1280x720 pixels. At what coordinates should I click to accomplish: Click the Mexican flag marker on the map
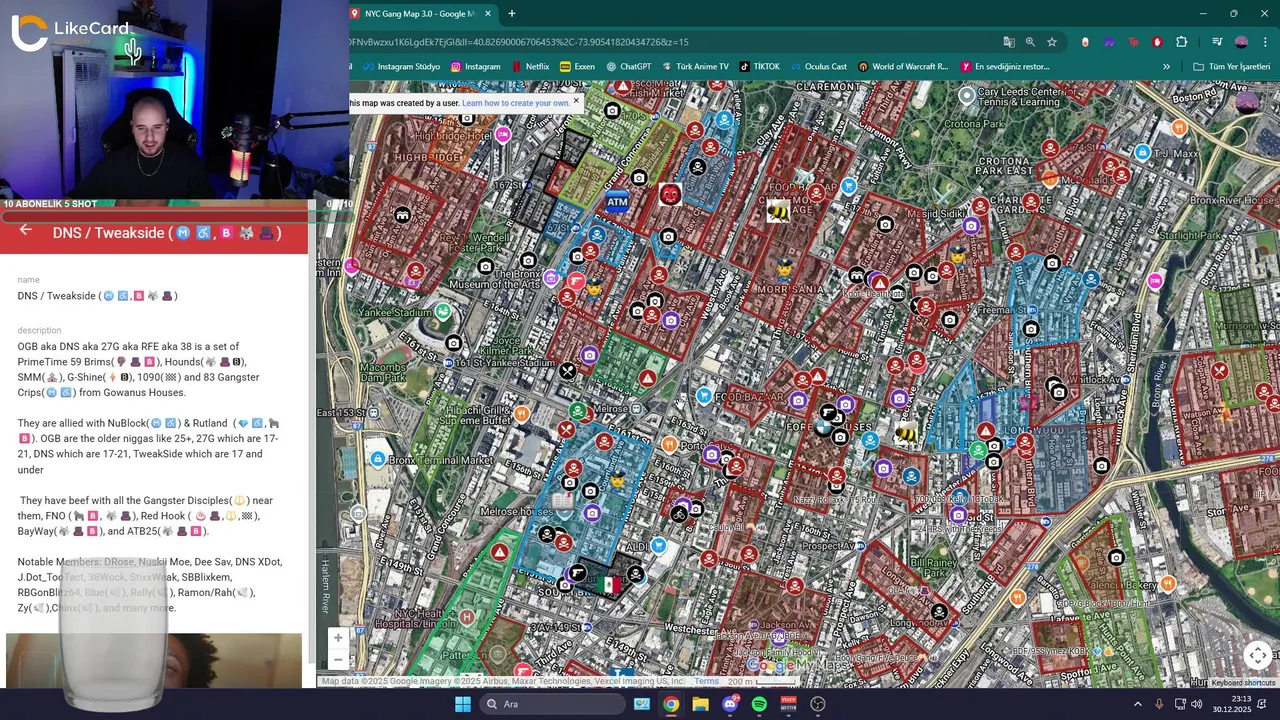[611, 583]
